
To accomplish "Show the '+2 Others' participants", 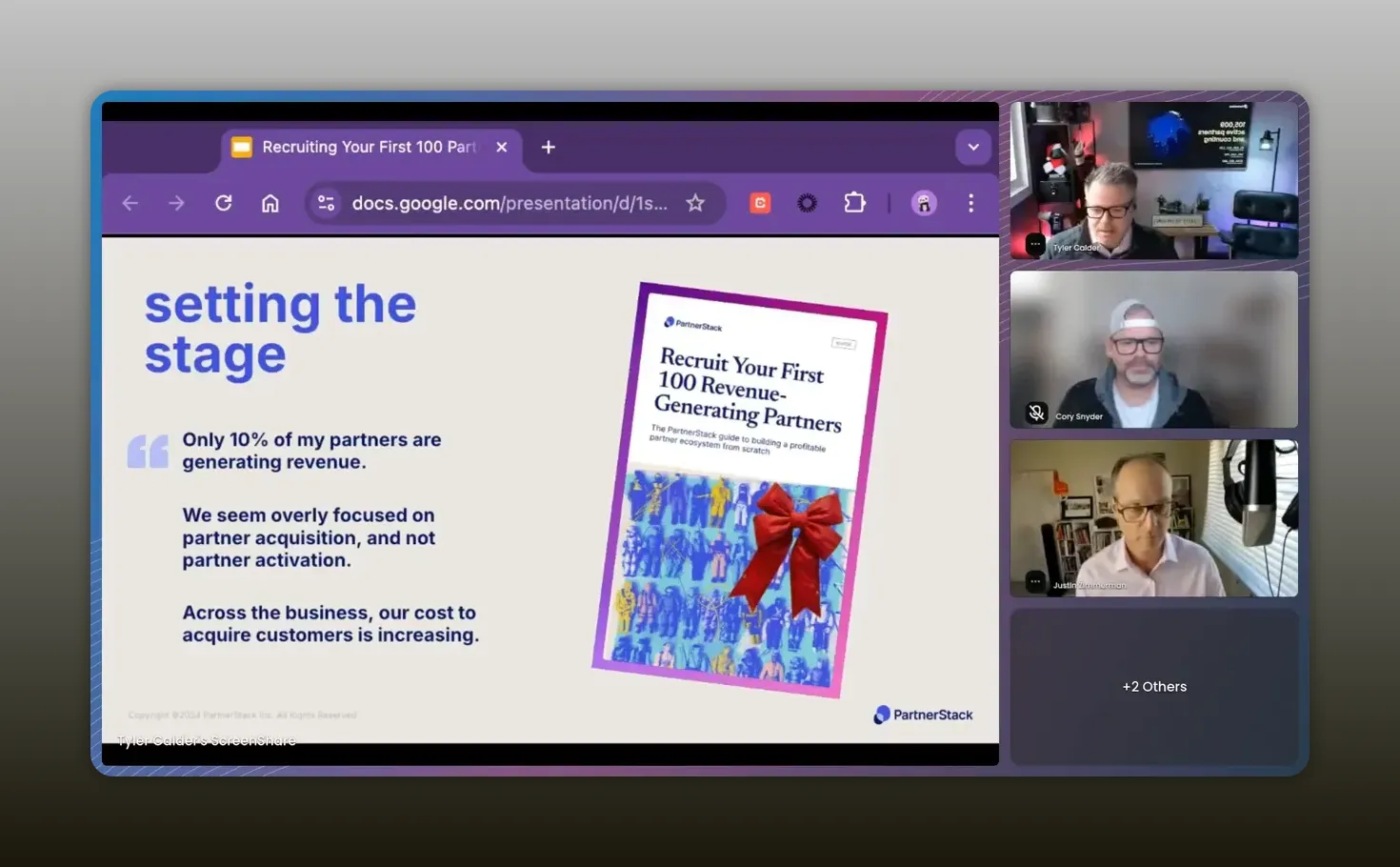I will 1153,686.
